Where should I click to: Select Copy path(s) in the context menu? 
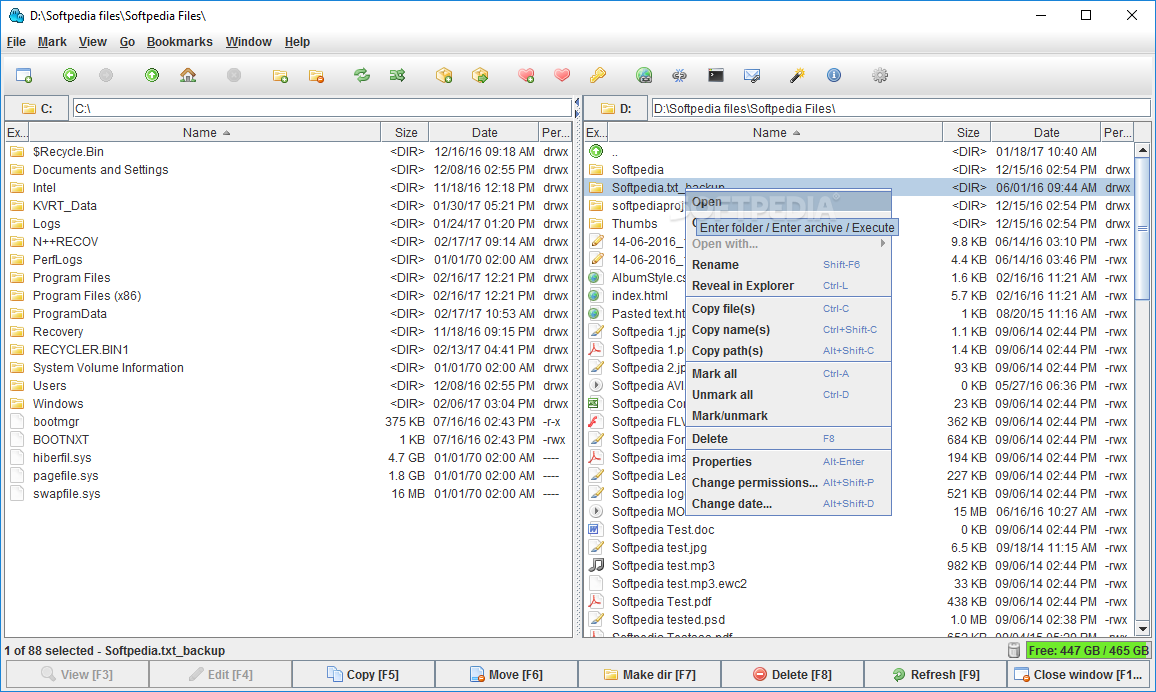click(x=788, y=351)
